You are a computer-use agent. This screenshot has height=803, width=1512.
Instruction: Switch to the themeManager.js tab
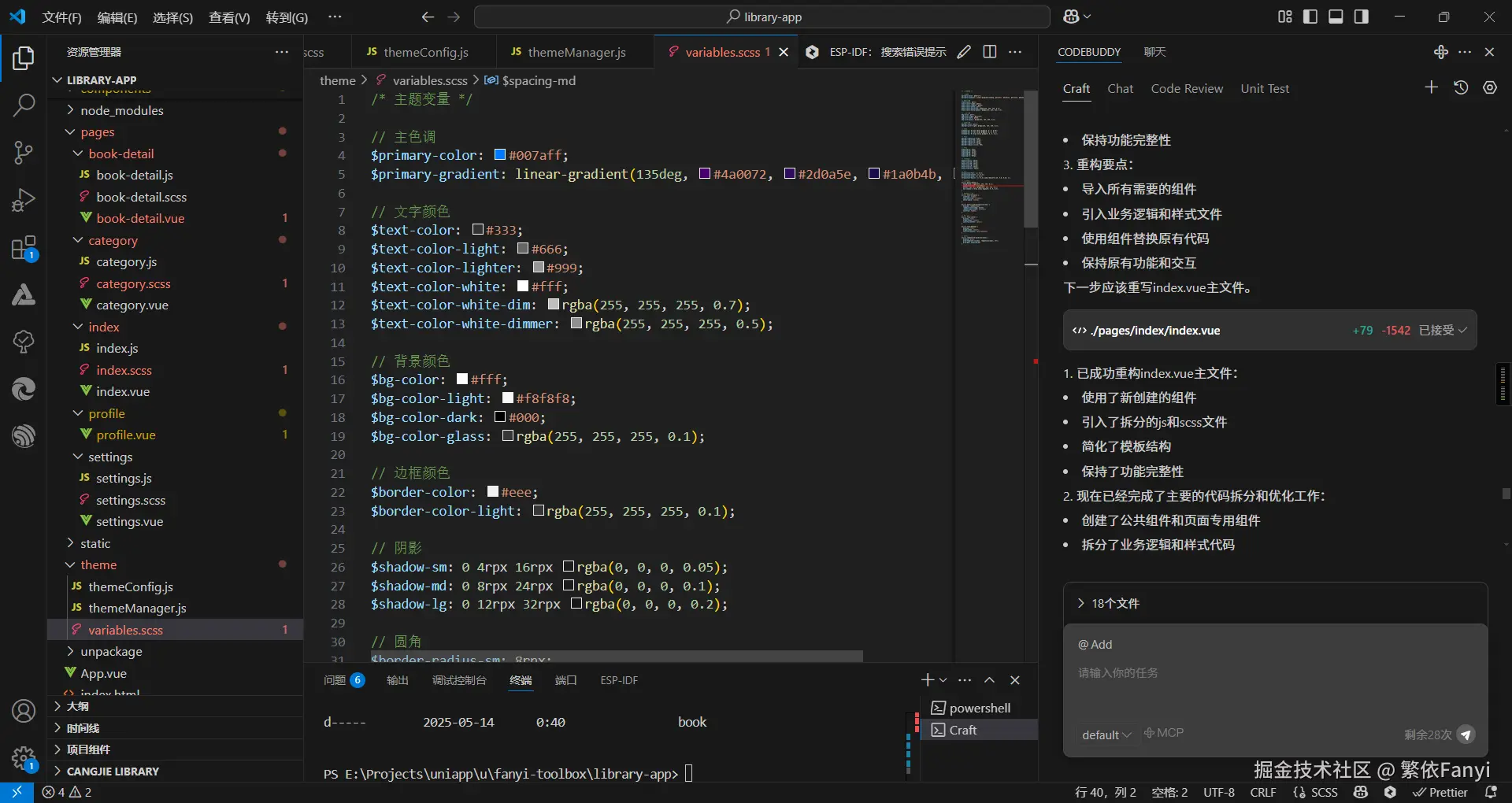576,52
